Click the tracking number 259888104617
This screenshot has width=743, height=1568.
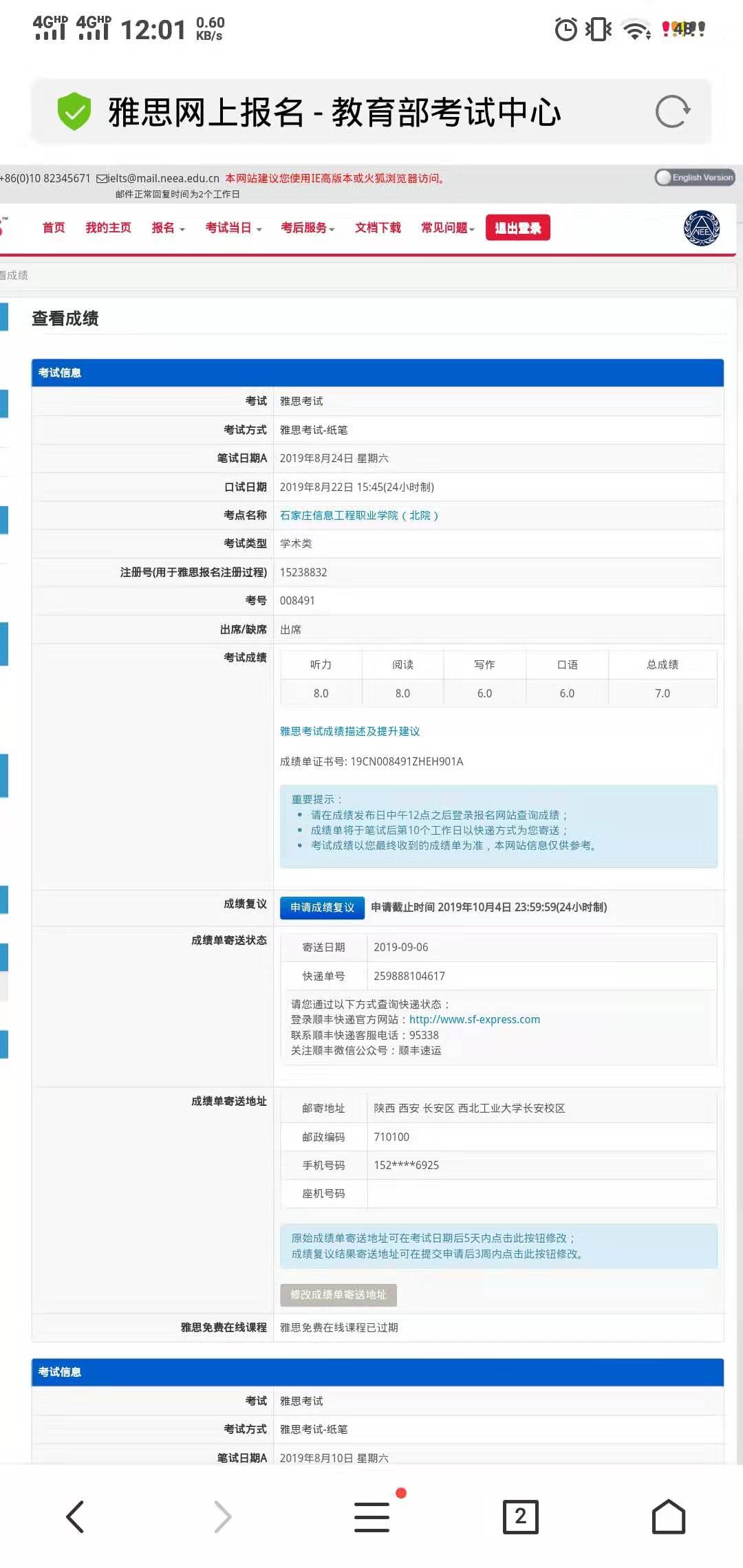point(409,977)
